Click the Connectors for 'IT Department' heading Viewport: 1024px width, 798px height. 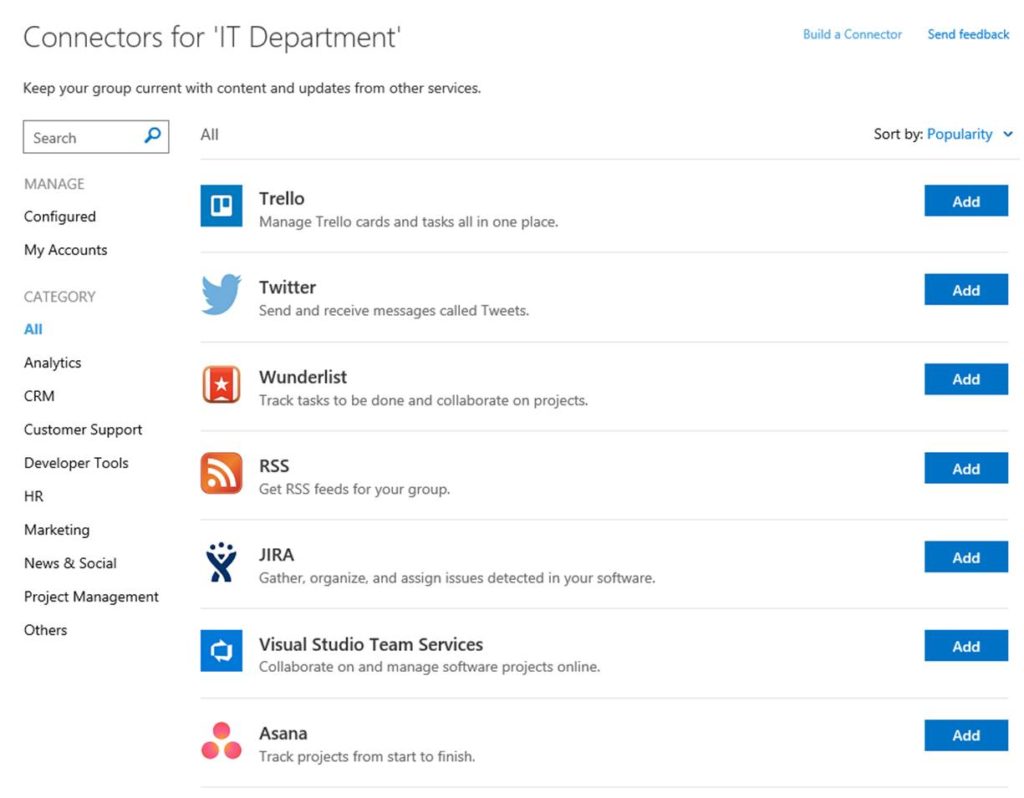pyautogui.click(x=212, y=37)
